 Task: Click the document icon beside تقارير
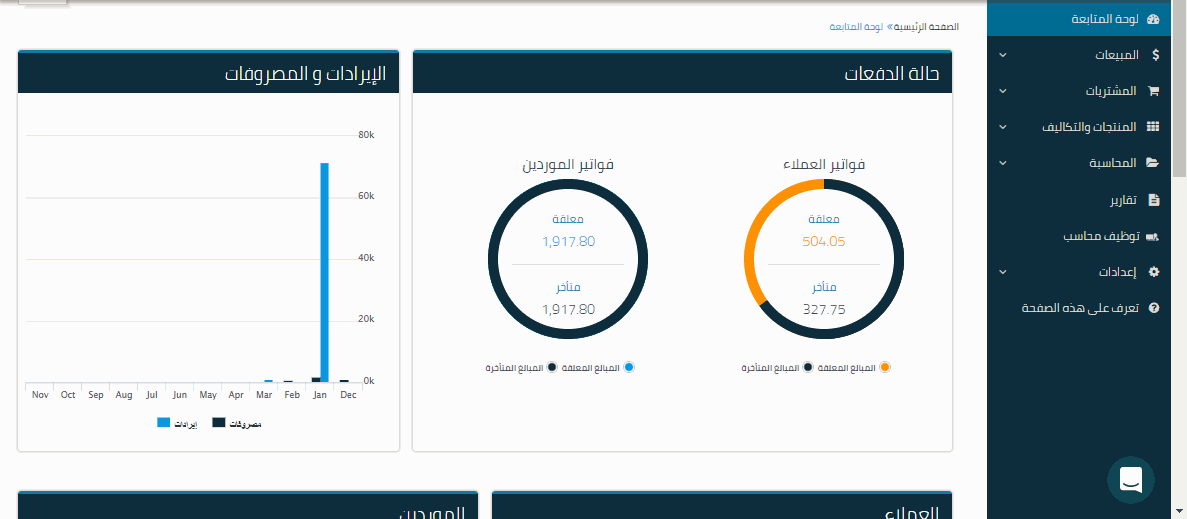click(x=1154, y=200)
